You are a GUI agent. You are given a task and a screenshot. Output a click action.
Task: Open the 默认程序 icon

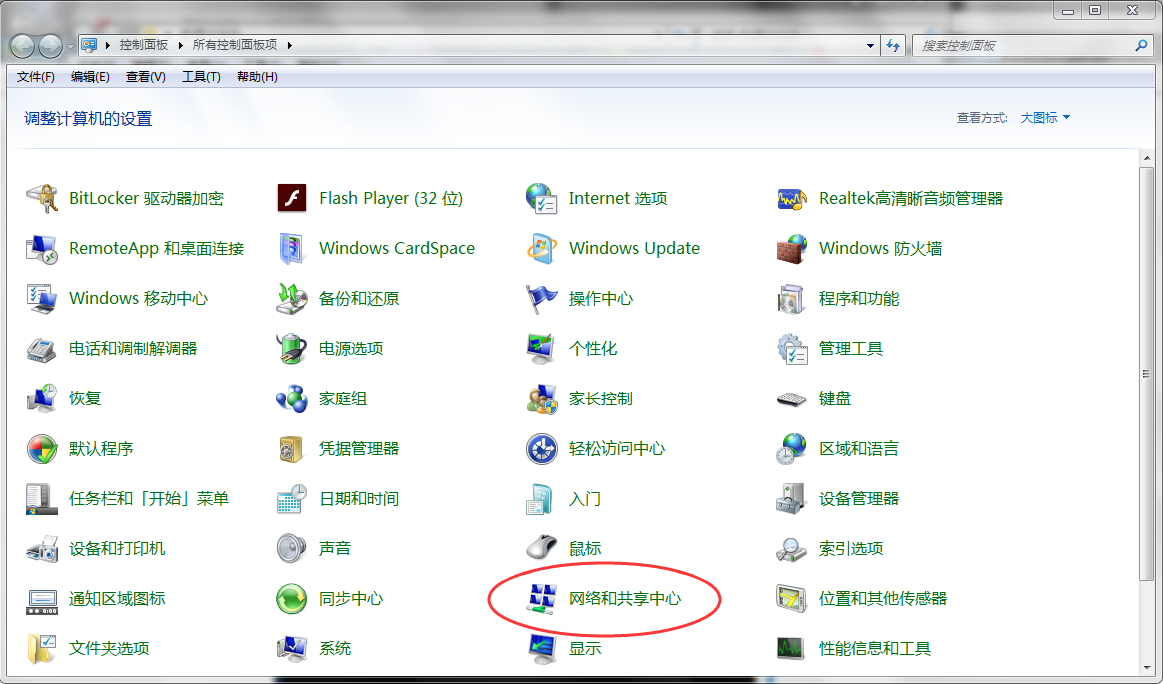[x=42, y=449]
